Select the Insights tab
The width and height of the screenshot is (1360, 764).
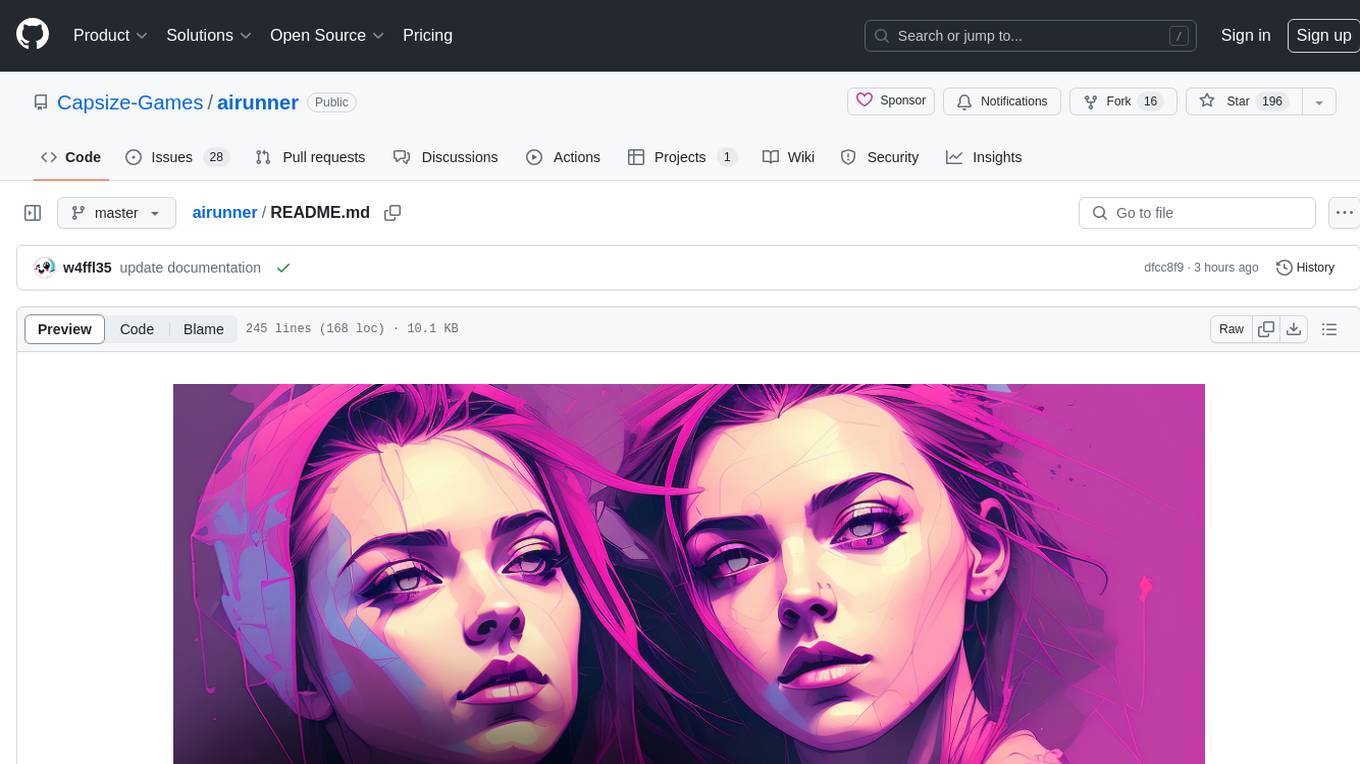click(x=984, y=157)
